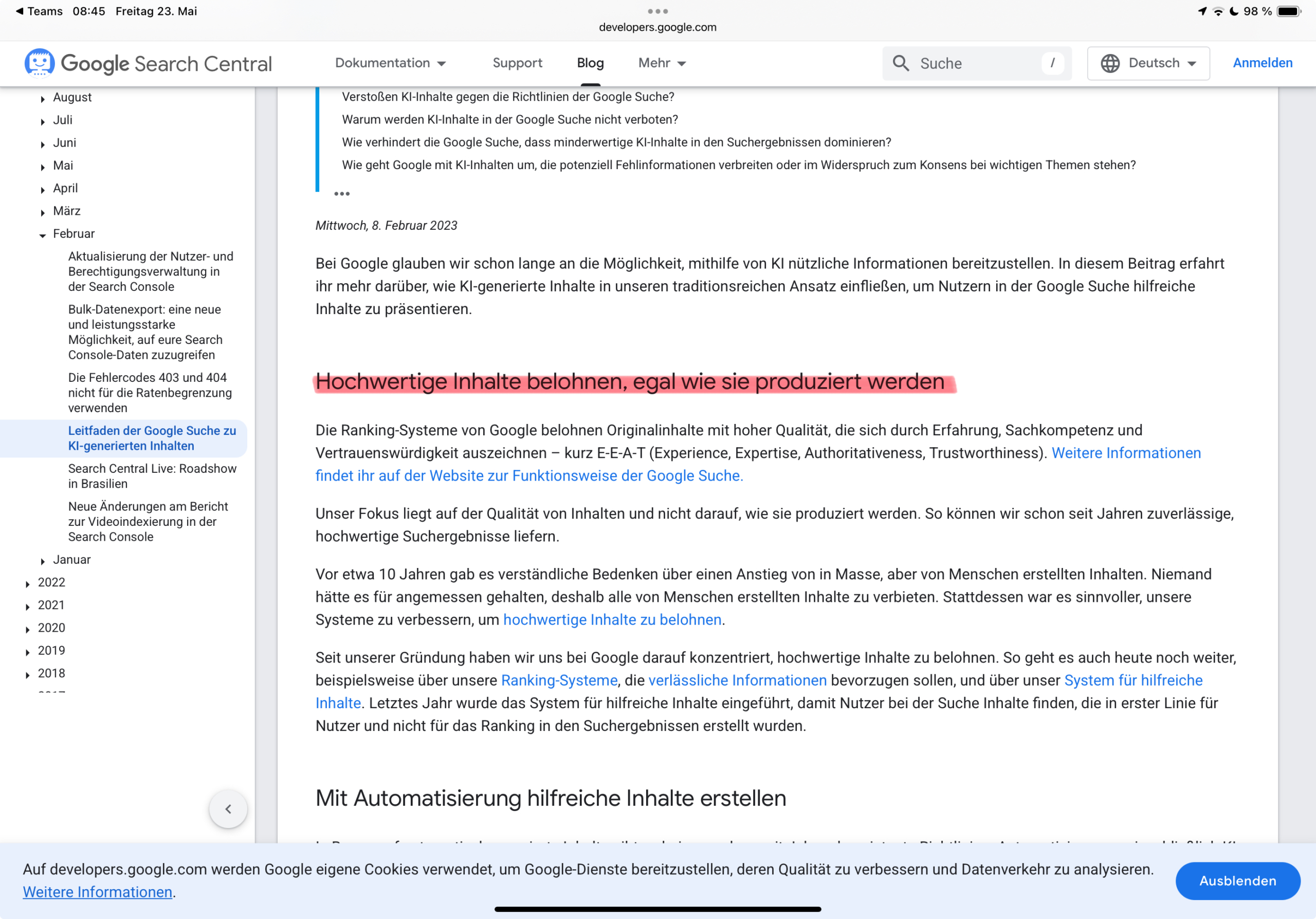
Task: Expand the table of contents ellipsis
Action: click(342, 194)
